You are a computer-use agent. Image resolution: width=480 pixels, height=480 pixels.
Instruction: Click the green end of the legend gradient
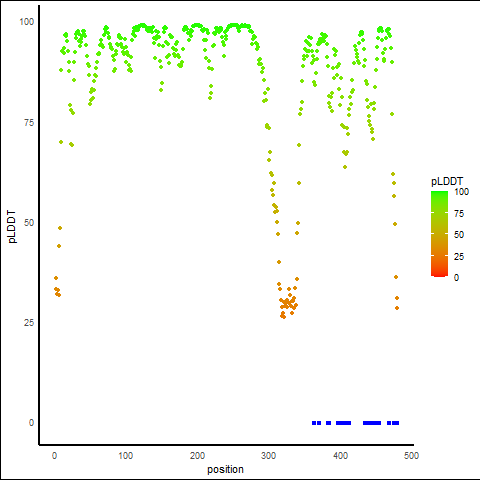(439, 194)
